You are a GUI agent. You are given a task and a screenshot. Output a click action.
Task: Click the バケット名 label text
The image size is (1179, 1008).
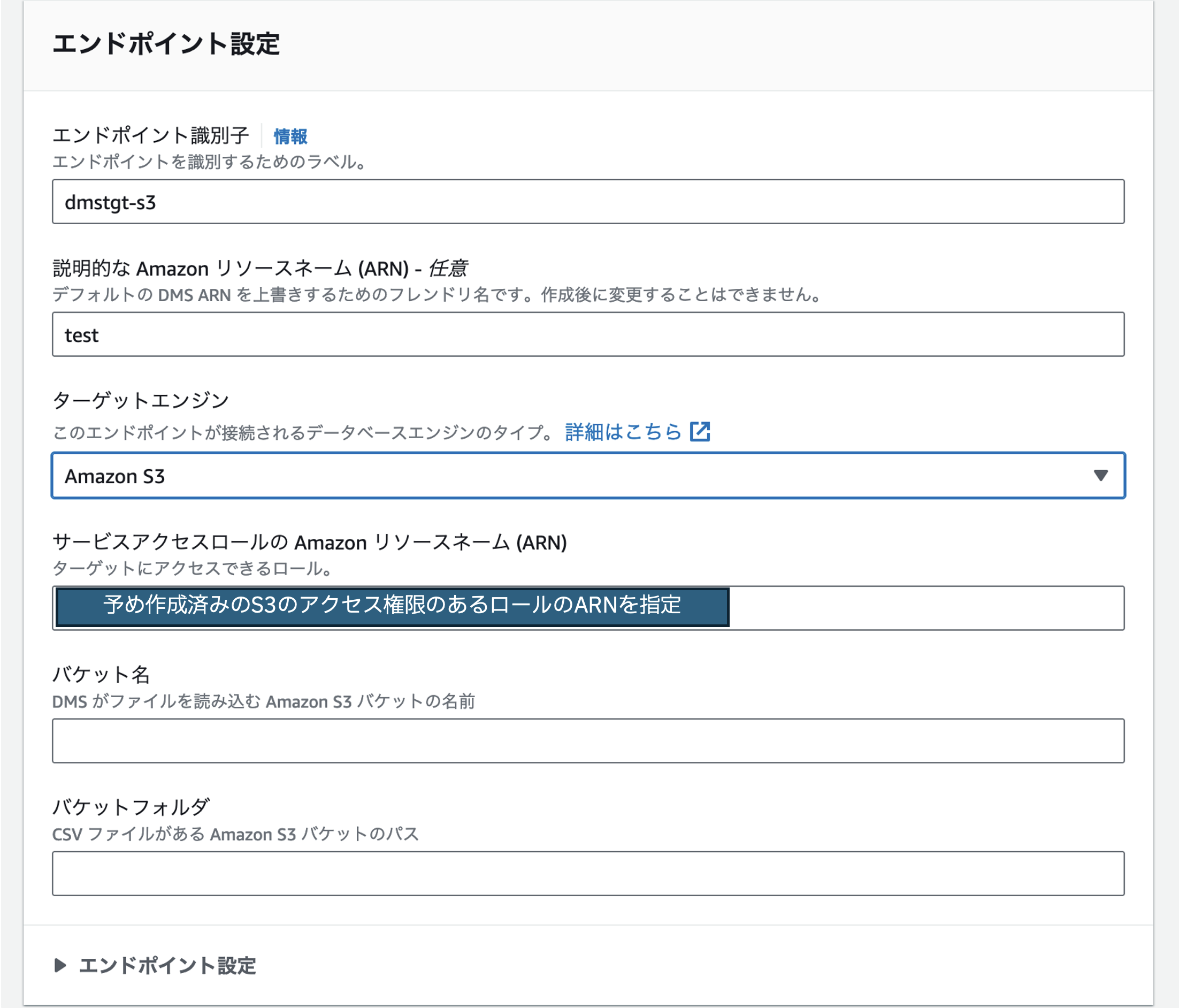pos(101,675)
